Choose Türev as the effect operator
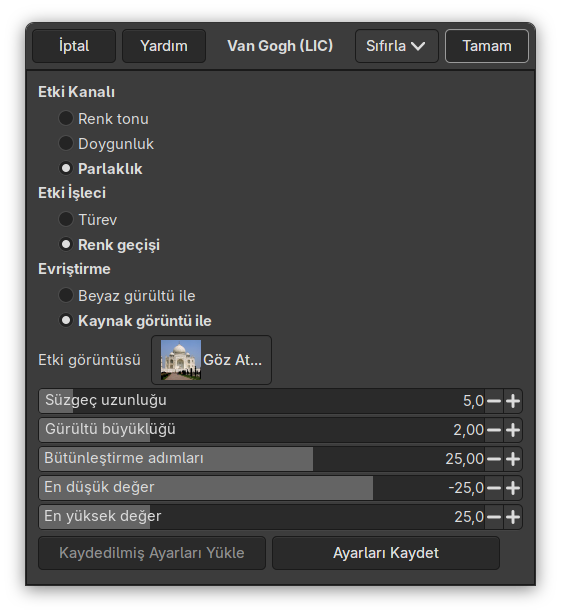 click(x=66, y=219)
